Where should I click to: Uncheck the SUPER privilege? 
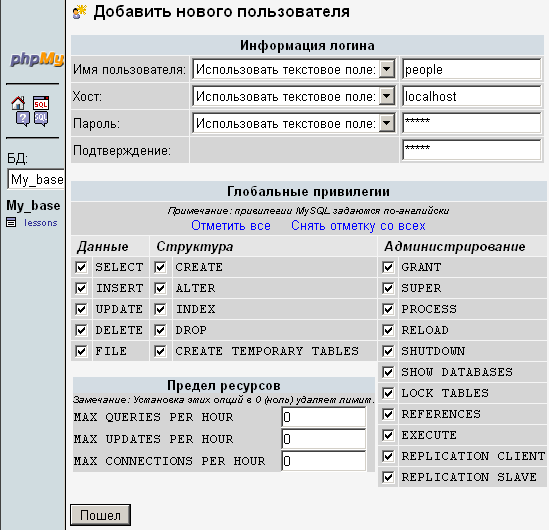[388, 288]
